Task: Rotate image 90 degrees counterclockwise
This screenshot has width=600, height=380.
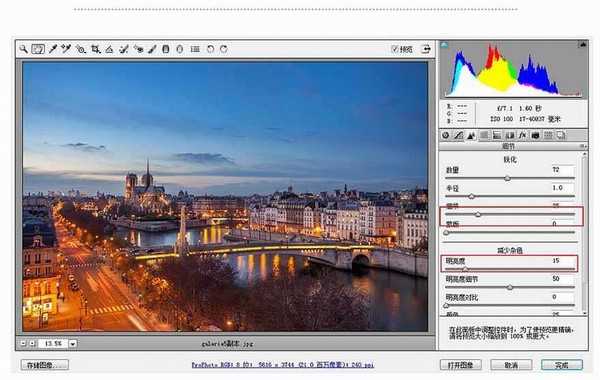Action: coord(210,49)
